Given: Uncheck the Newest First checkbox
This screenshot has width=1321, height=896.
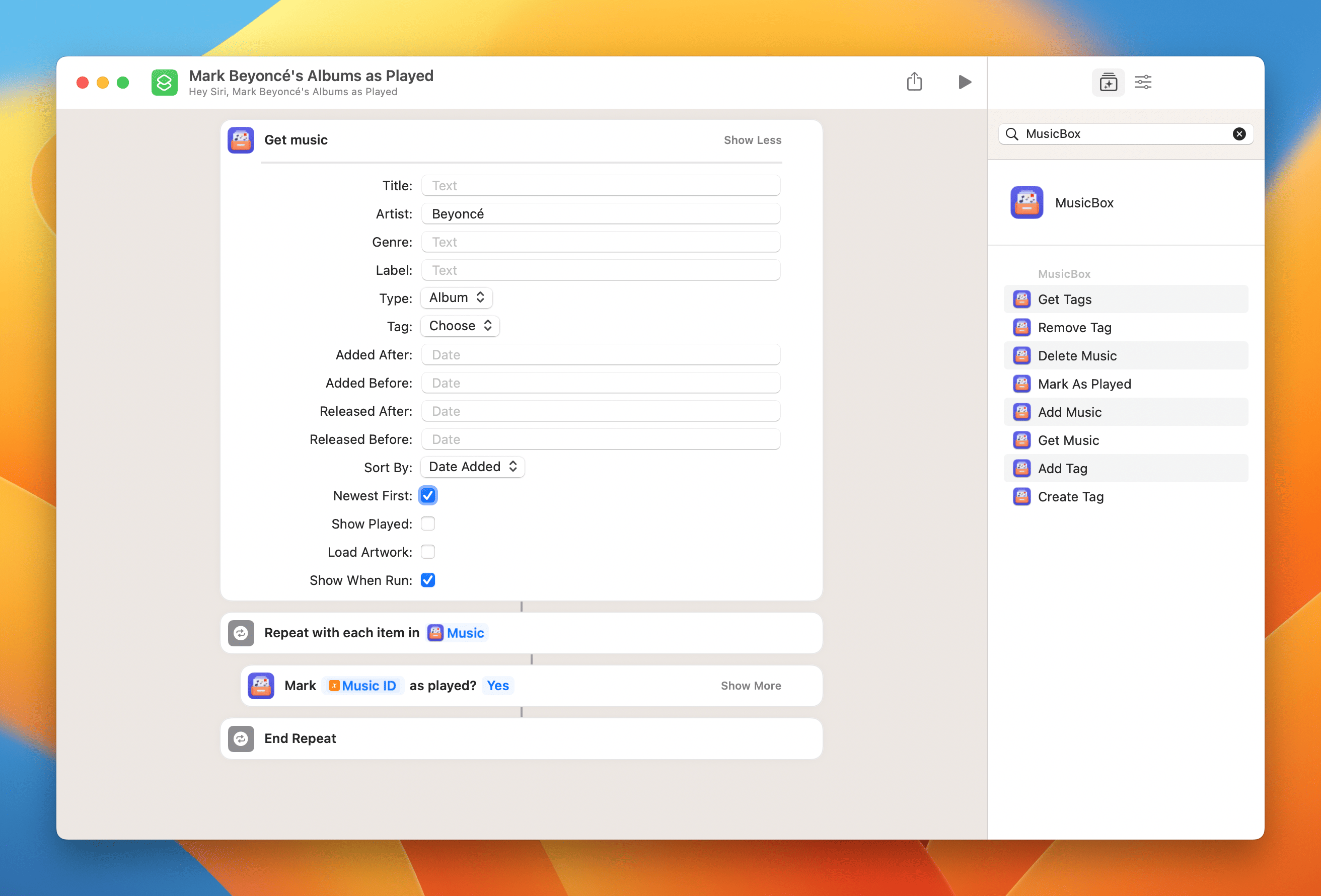Looking at the screenshot, I should [x=428, y=496].
